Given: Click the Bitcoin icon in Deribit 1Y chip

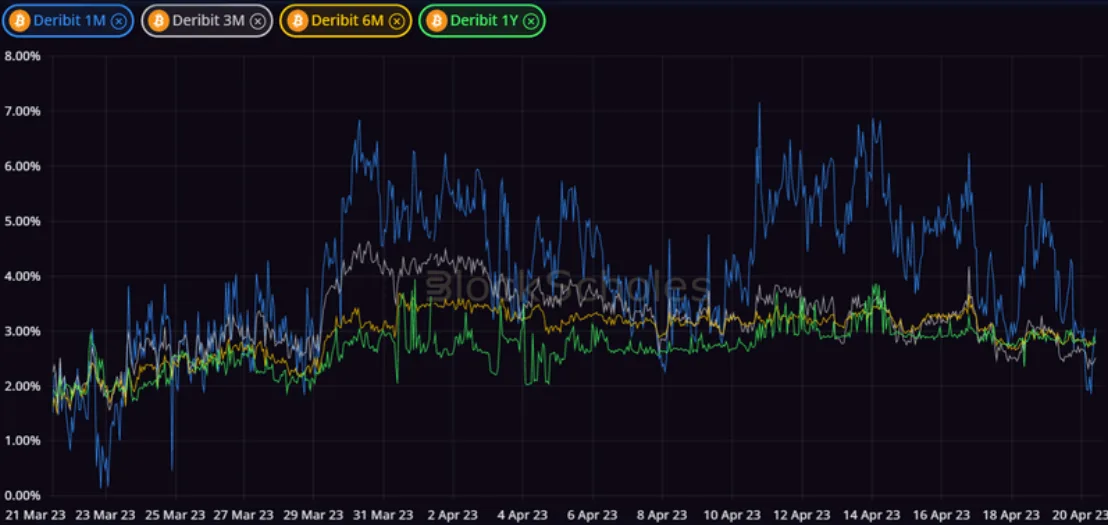Looking at the screenshot, I should pos(436,20).
